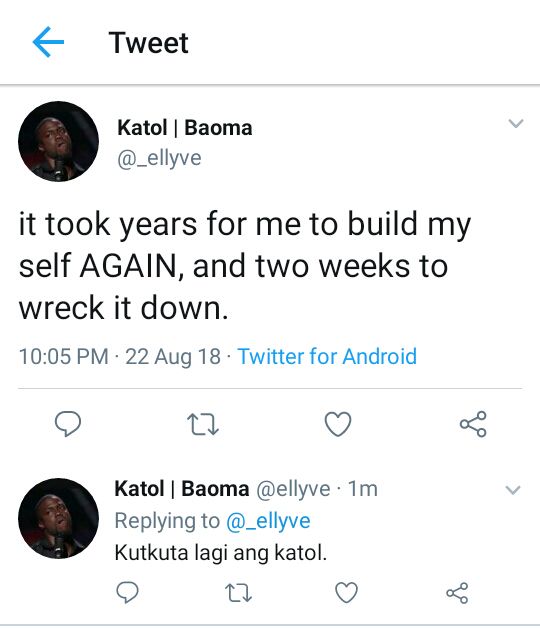Open reply author profile picture
The image size is (540, 629).
[59, 518]
